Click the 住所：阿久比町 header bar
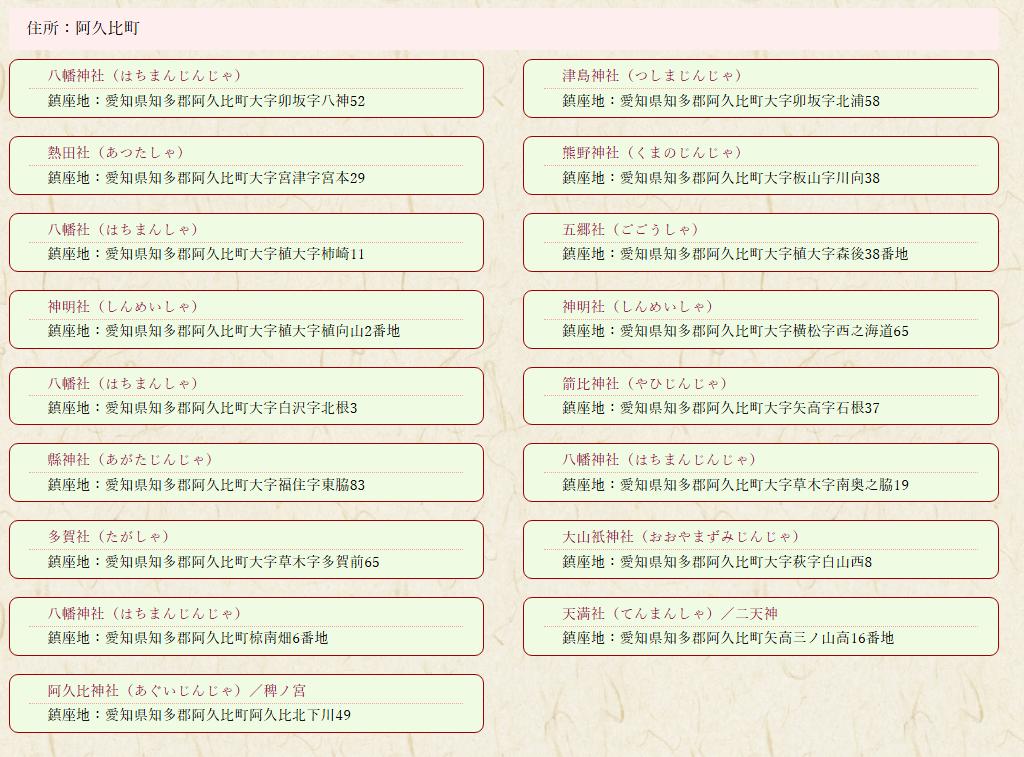The height and width of the screenshot is (757, 1024). (x=504, y=29)
